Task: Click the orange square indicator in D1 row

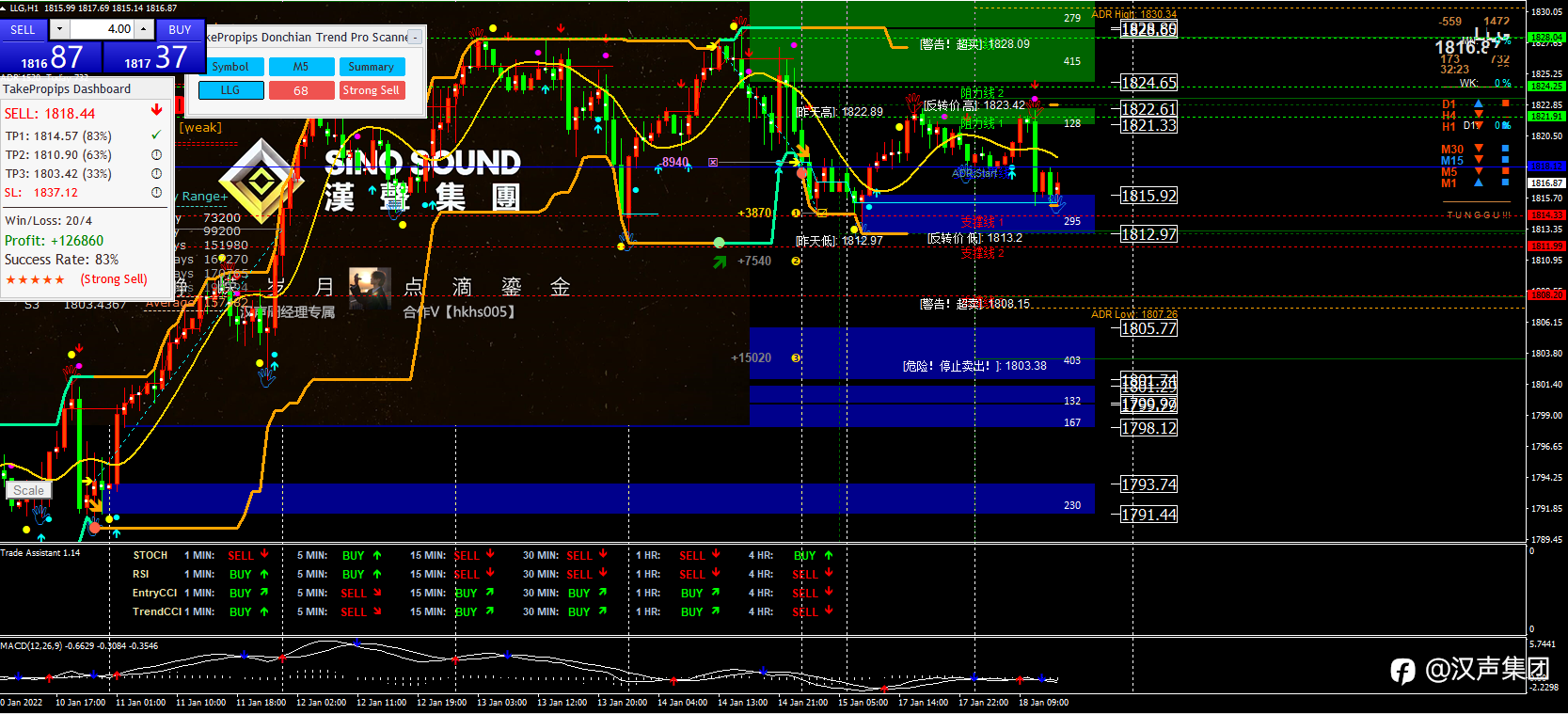Action: (x=1505, y=103)
